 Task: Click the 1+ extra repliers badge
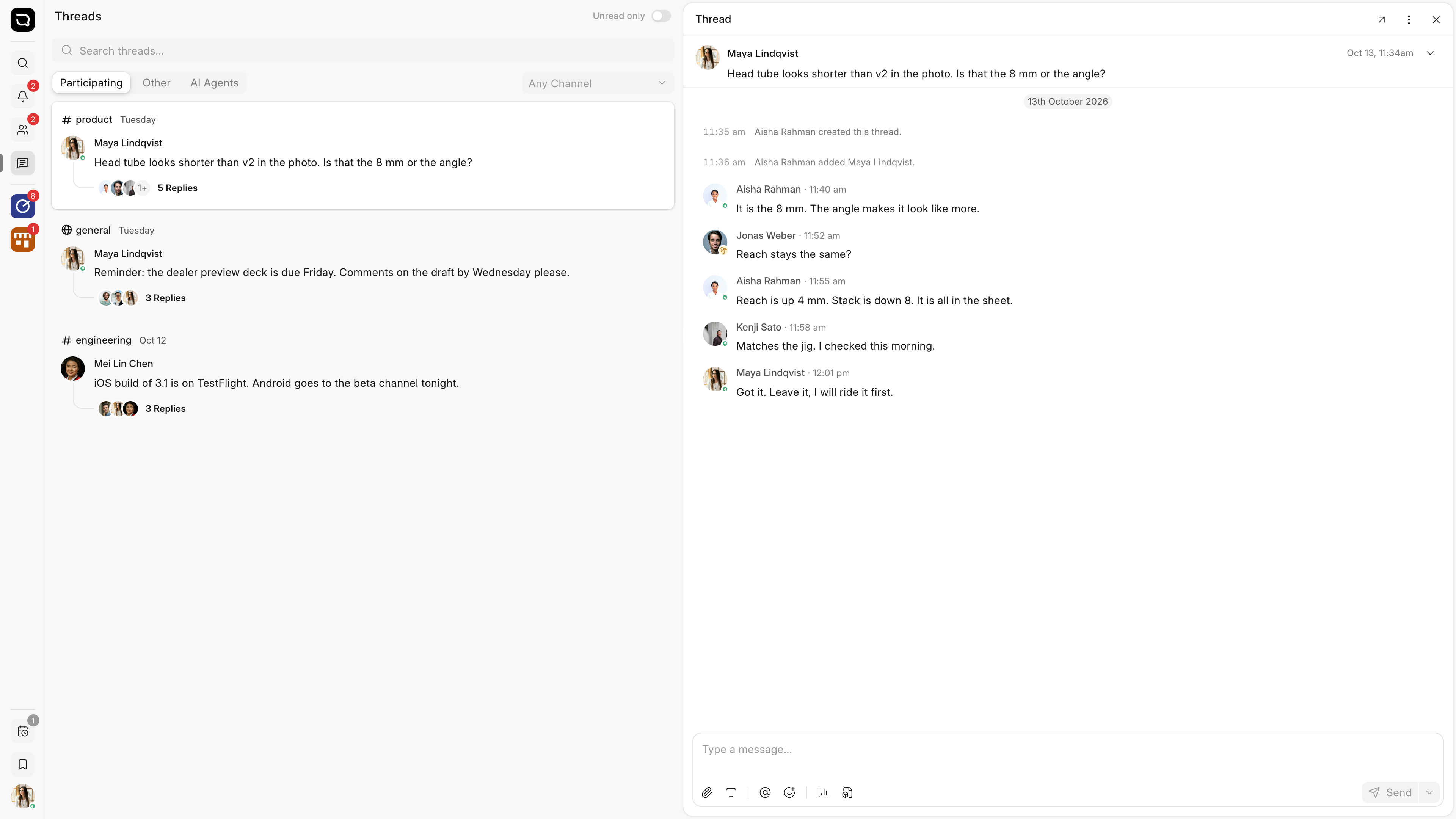143,188
